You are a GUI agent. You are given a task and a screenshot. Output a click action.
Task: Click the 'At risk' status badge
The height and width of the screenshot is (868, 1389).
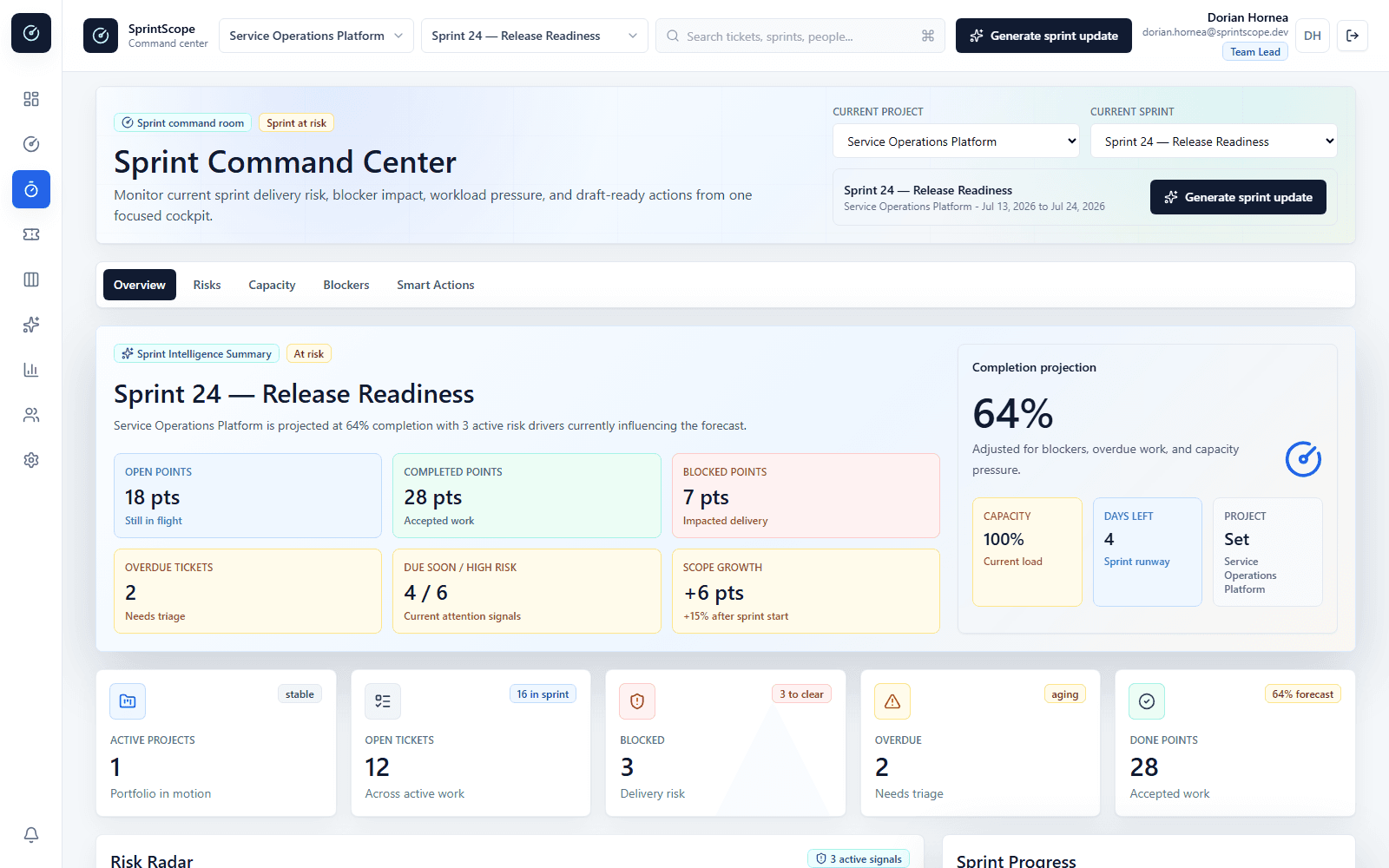click(x=308, y=354)
